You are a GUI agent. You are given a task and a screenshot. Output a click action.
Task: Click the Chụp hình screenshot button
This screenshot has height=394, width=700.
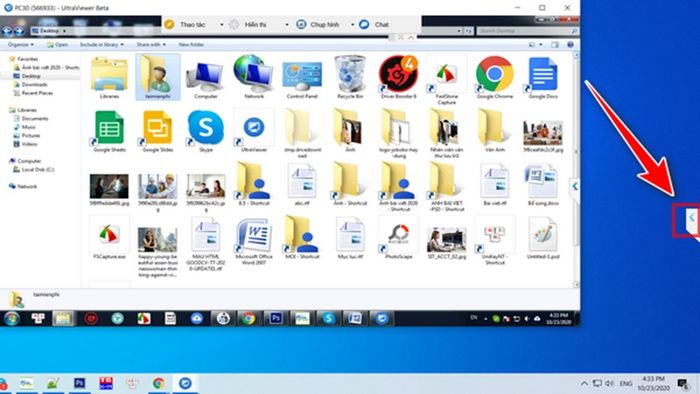click(x=325, y=25)
